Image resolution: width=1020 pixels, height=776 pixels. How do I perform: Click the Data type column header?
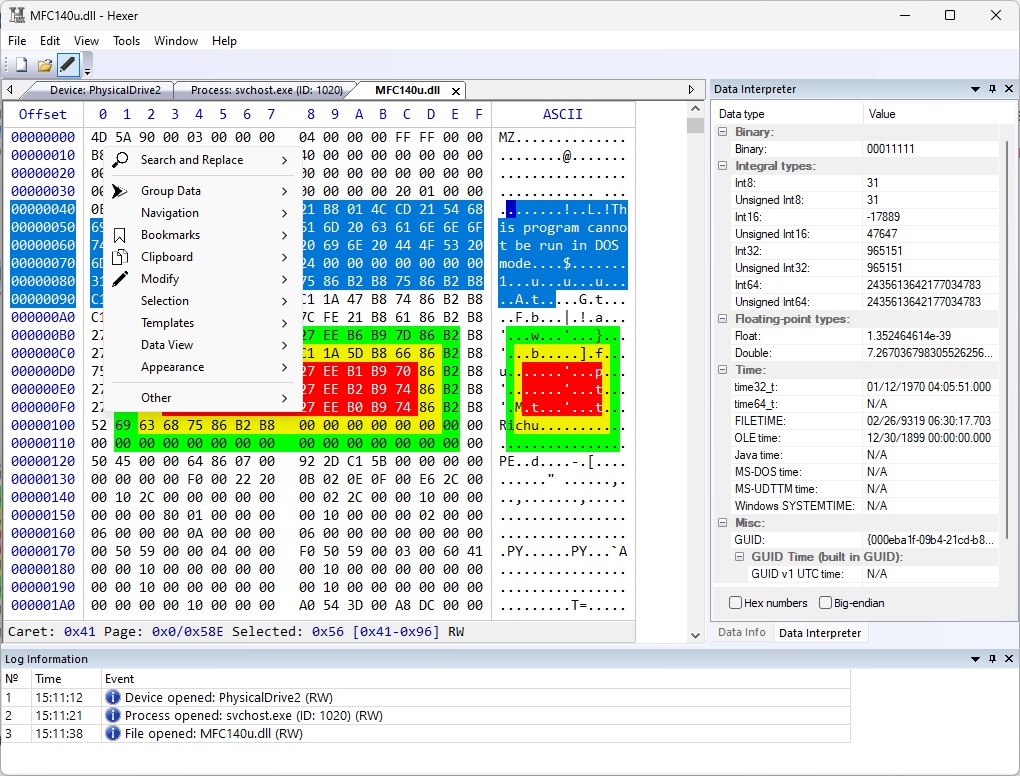click(742, 114)
